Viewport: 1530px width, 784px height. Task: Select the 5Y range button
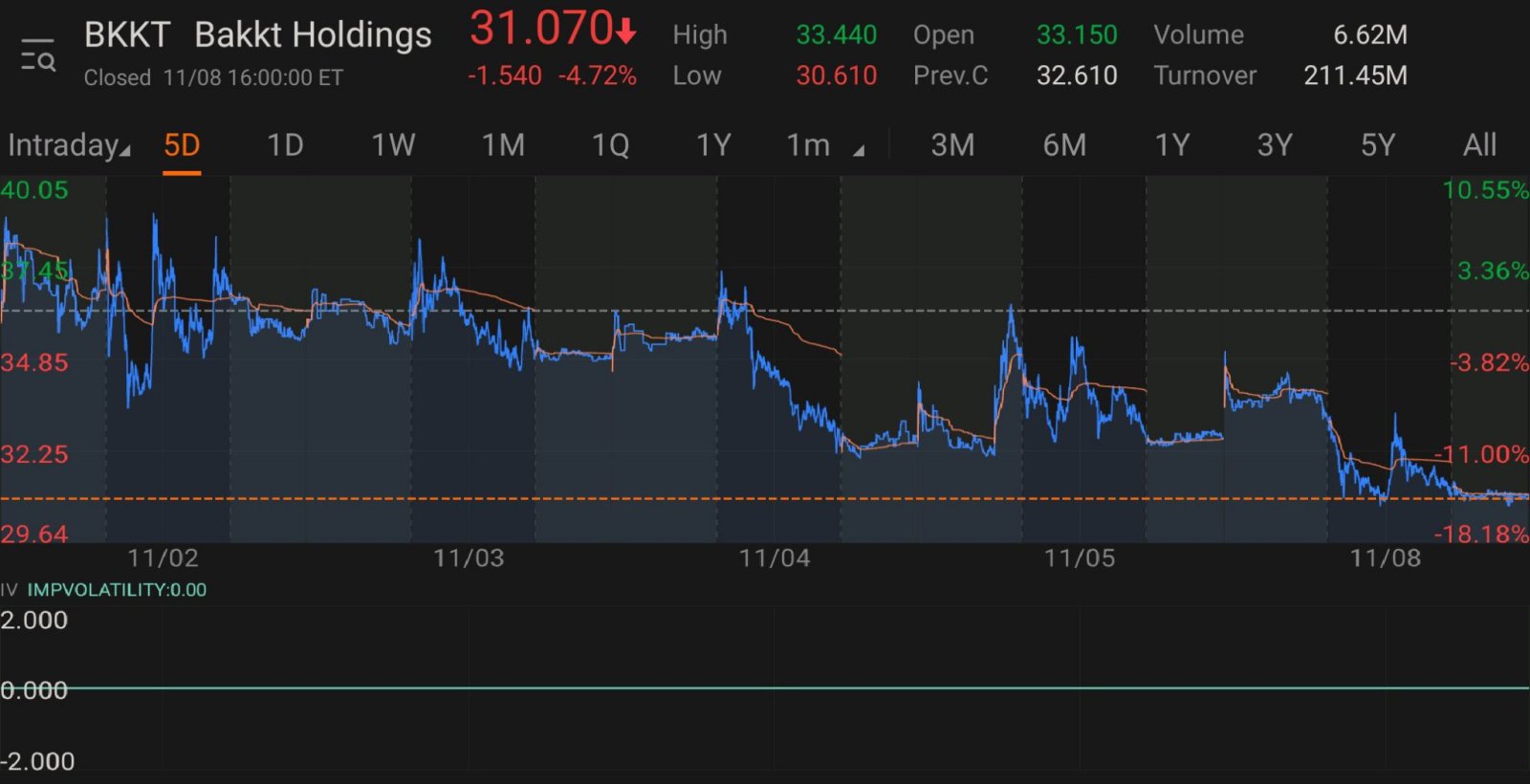point(1378,145)
